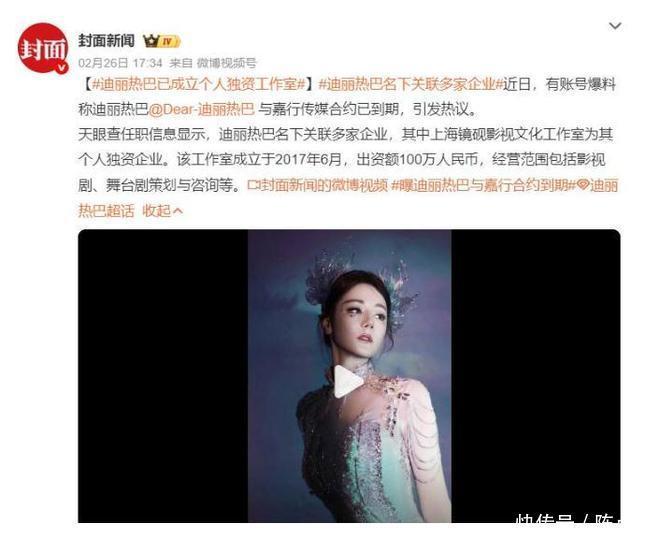
Task: Click the orange verified V badge on avatar
Action: [62, 67]
